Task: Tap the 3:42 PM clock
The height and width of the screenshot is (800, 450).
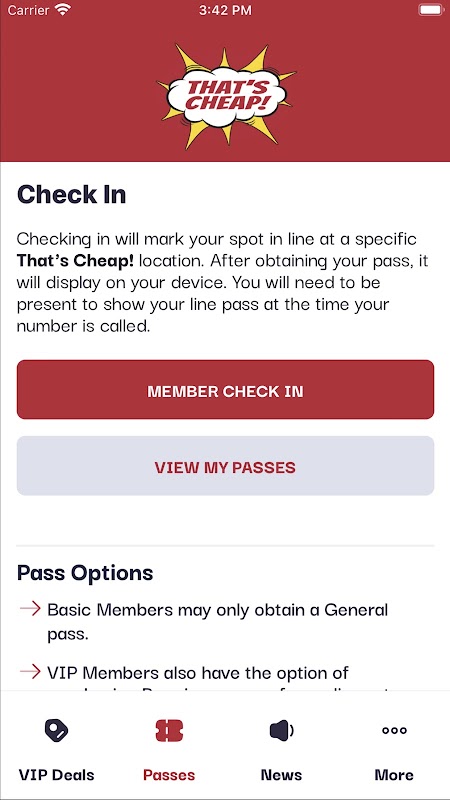Action: [225, 10]
